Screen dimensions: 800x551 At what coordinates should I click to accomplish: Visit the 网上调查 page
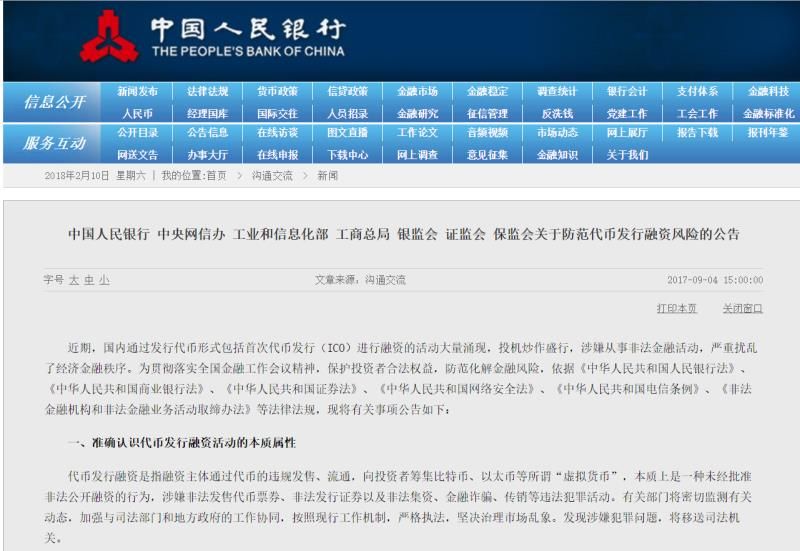coord(417,155)
